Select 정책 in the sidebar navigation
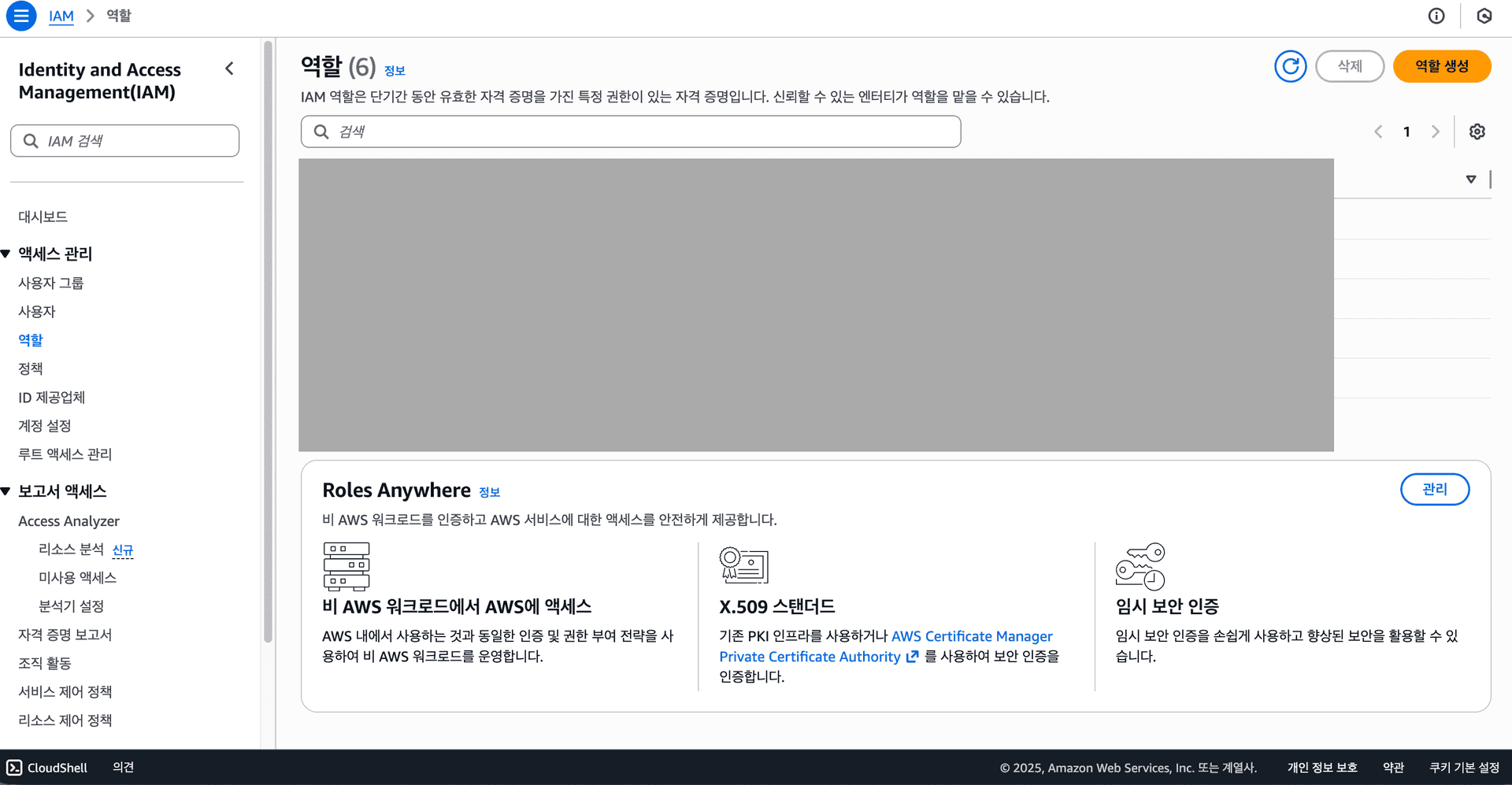 (x=30, y=368)
